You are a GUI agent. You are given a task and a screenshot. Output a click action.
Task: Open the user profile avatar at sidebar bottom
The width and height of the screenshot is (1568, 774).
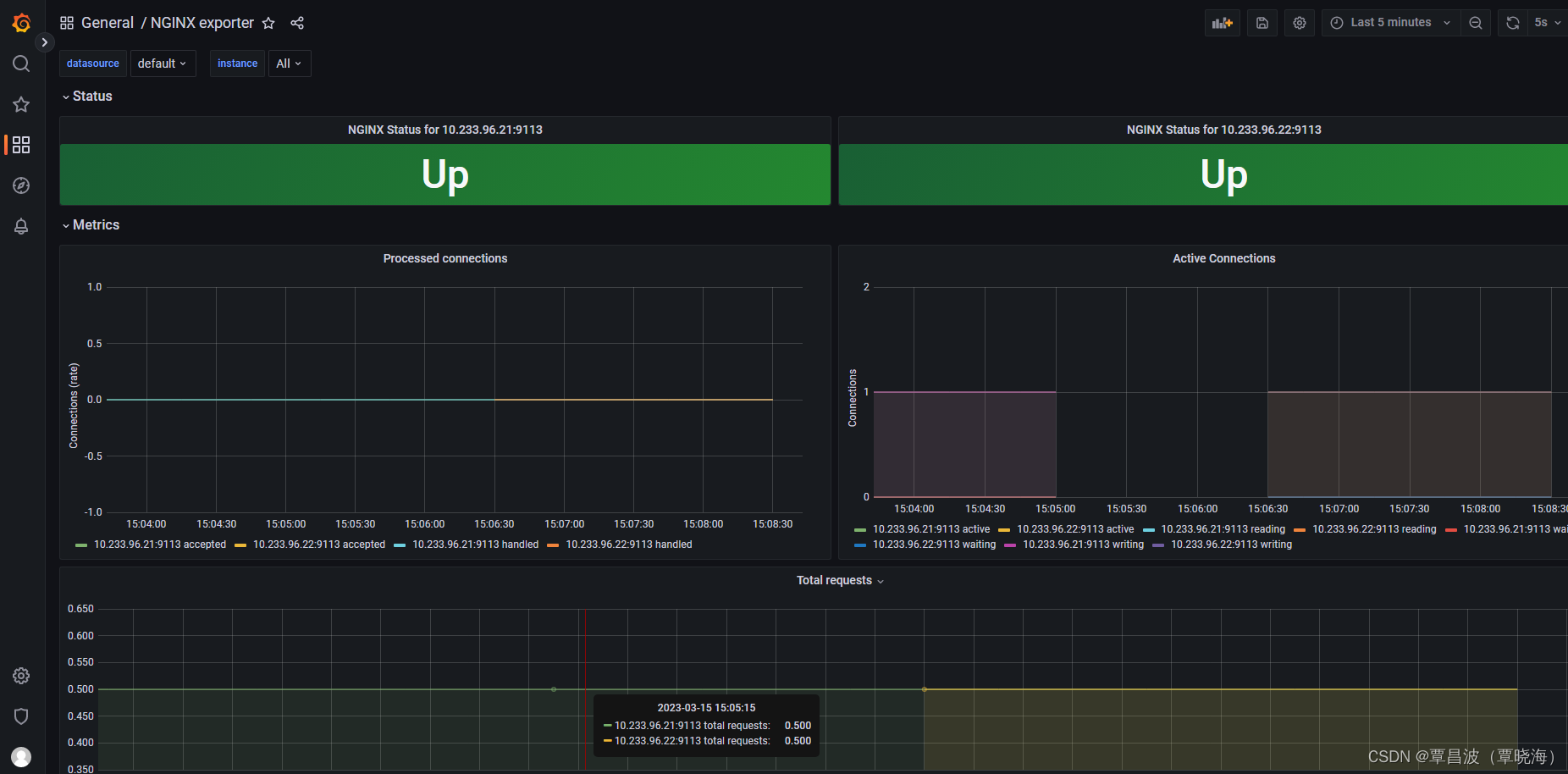[21, 756]
